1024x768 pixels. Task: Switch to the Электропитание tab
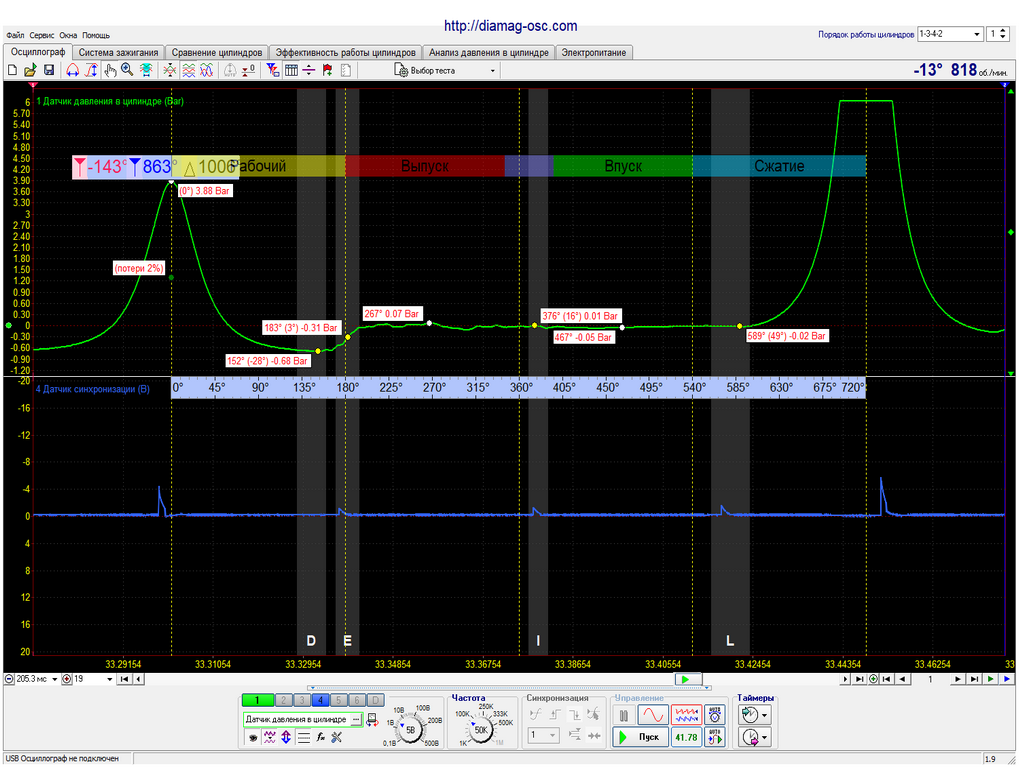tap(594, 52)
